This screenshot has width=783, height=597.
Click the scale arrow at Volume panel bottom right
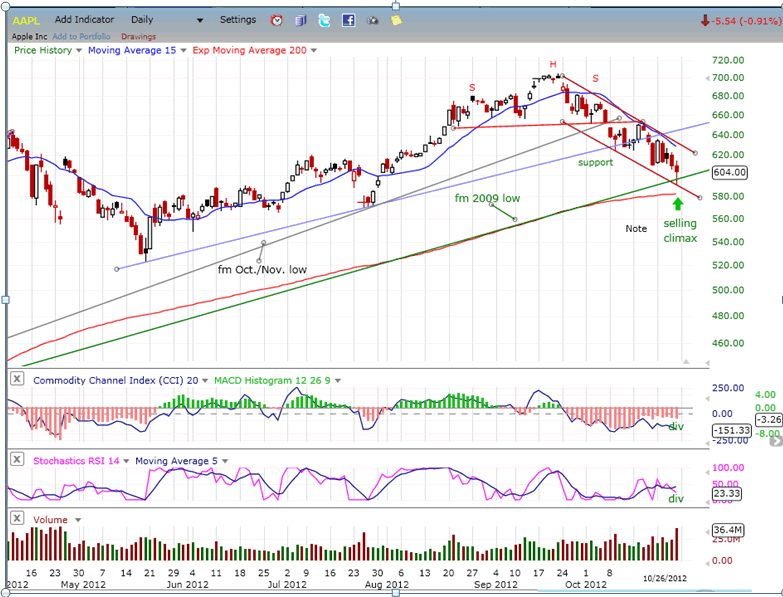[707, 563]
